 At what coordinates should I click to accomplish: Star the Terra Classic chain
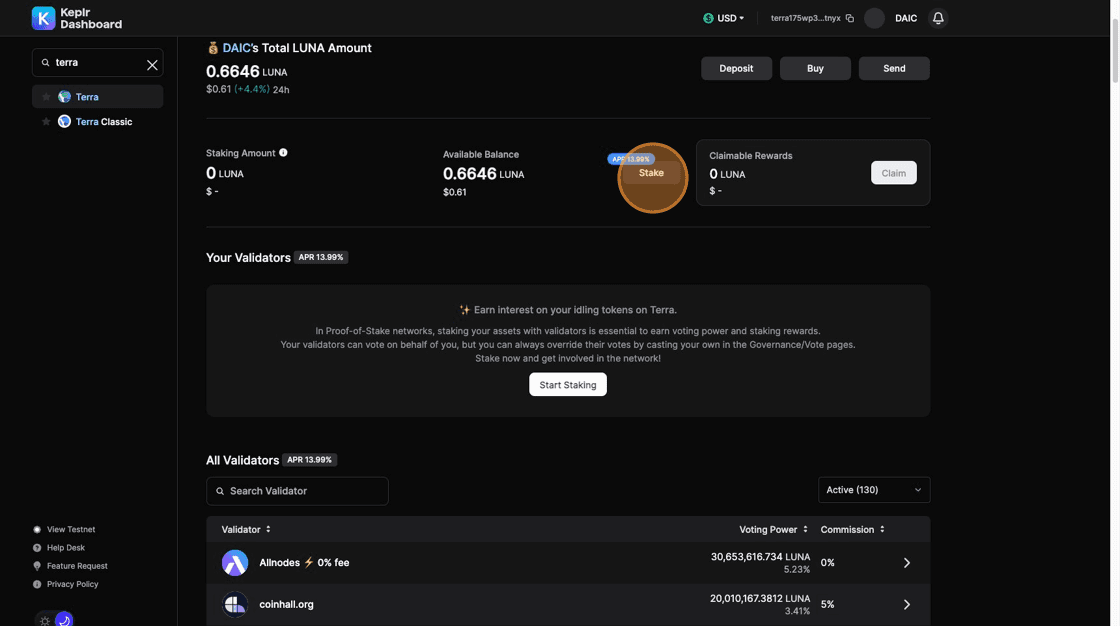[x=46, y=122]
